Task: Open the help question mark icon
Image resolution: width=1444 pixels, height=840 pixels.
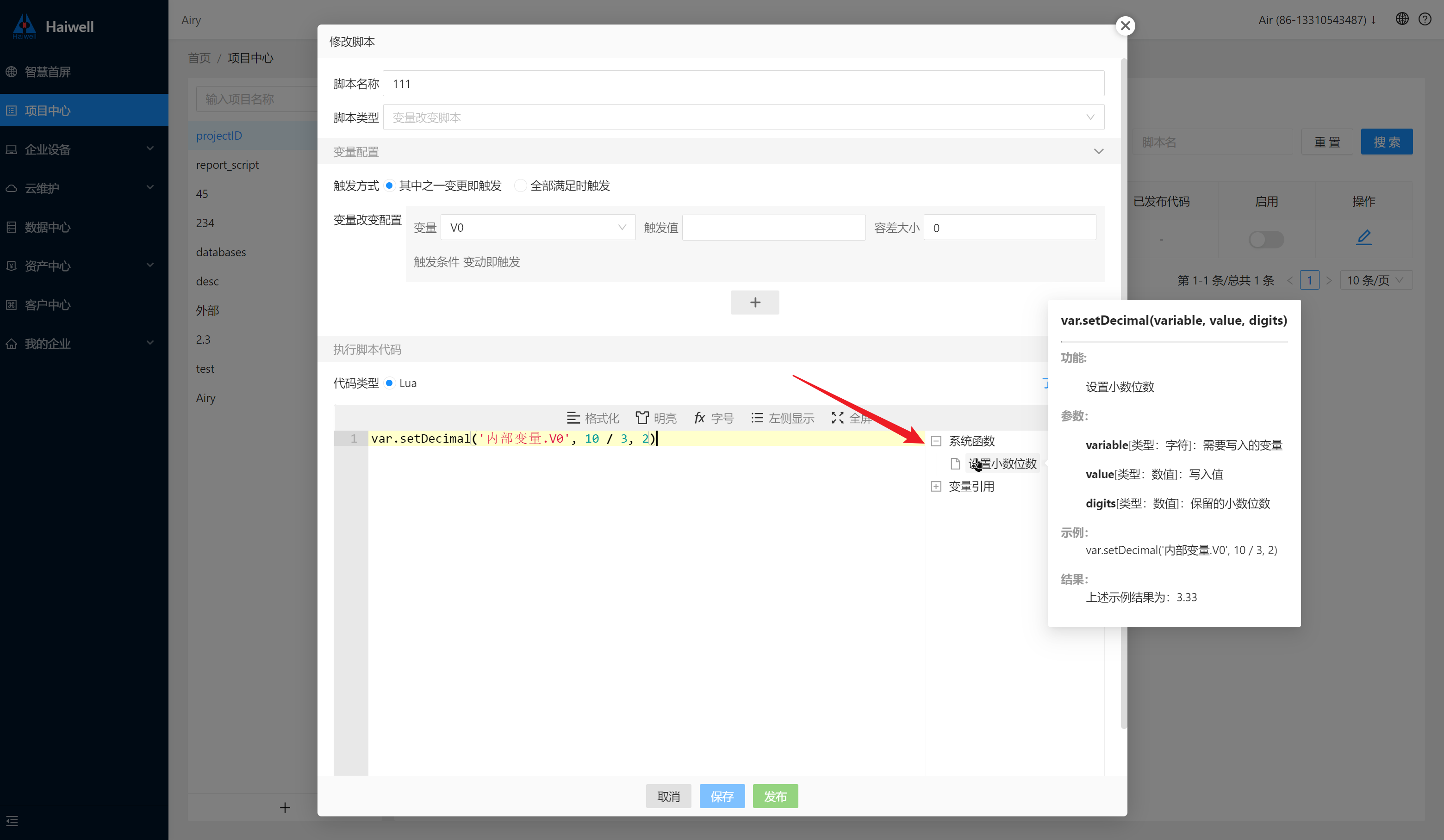Action: click(1425, 19)
